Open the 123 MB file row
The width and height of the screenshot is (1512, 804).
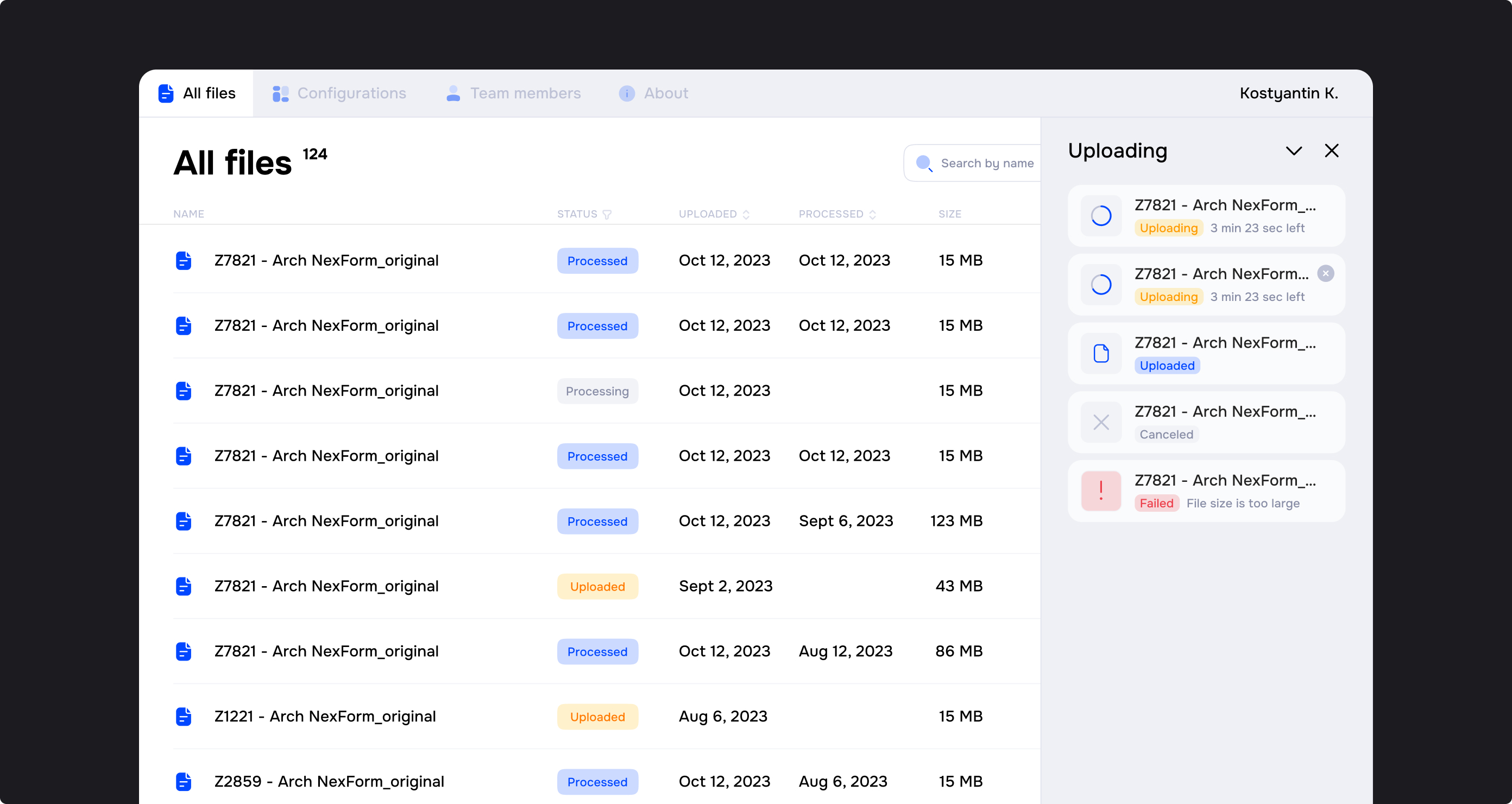pyautogui.click(x=326, y=521)
